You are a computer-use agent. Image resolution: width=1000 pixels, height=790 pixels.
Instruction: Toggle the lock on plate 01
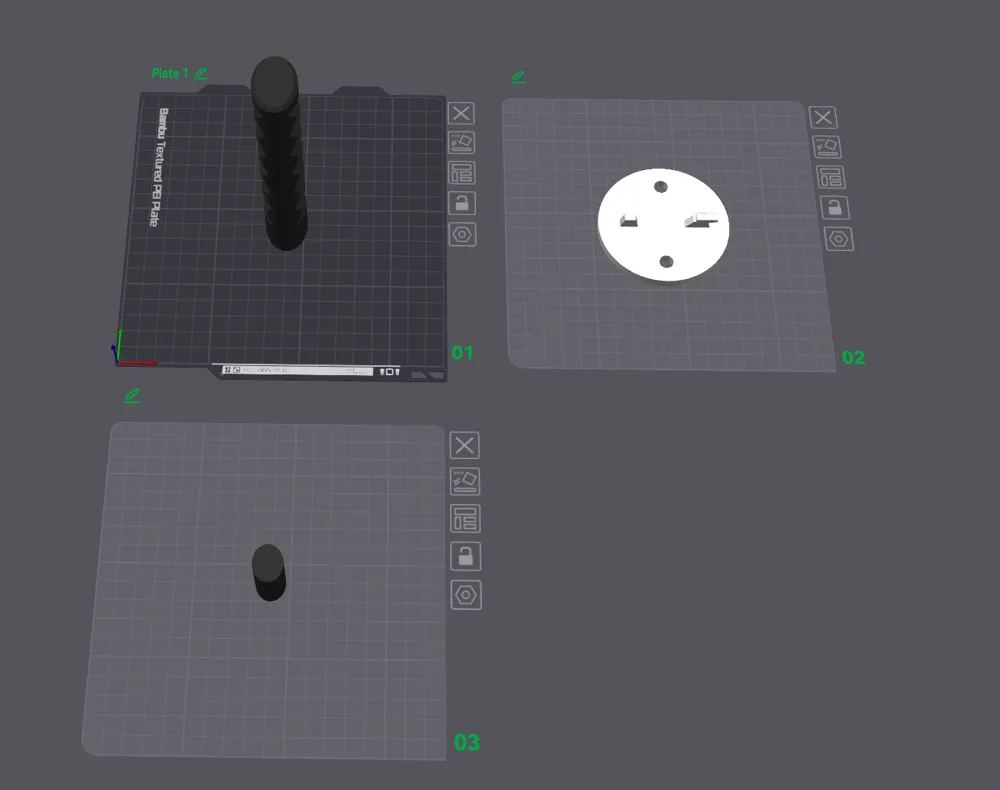[x=462, y=203]
